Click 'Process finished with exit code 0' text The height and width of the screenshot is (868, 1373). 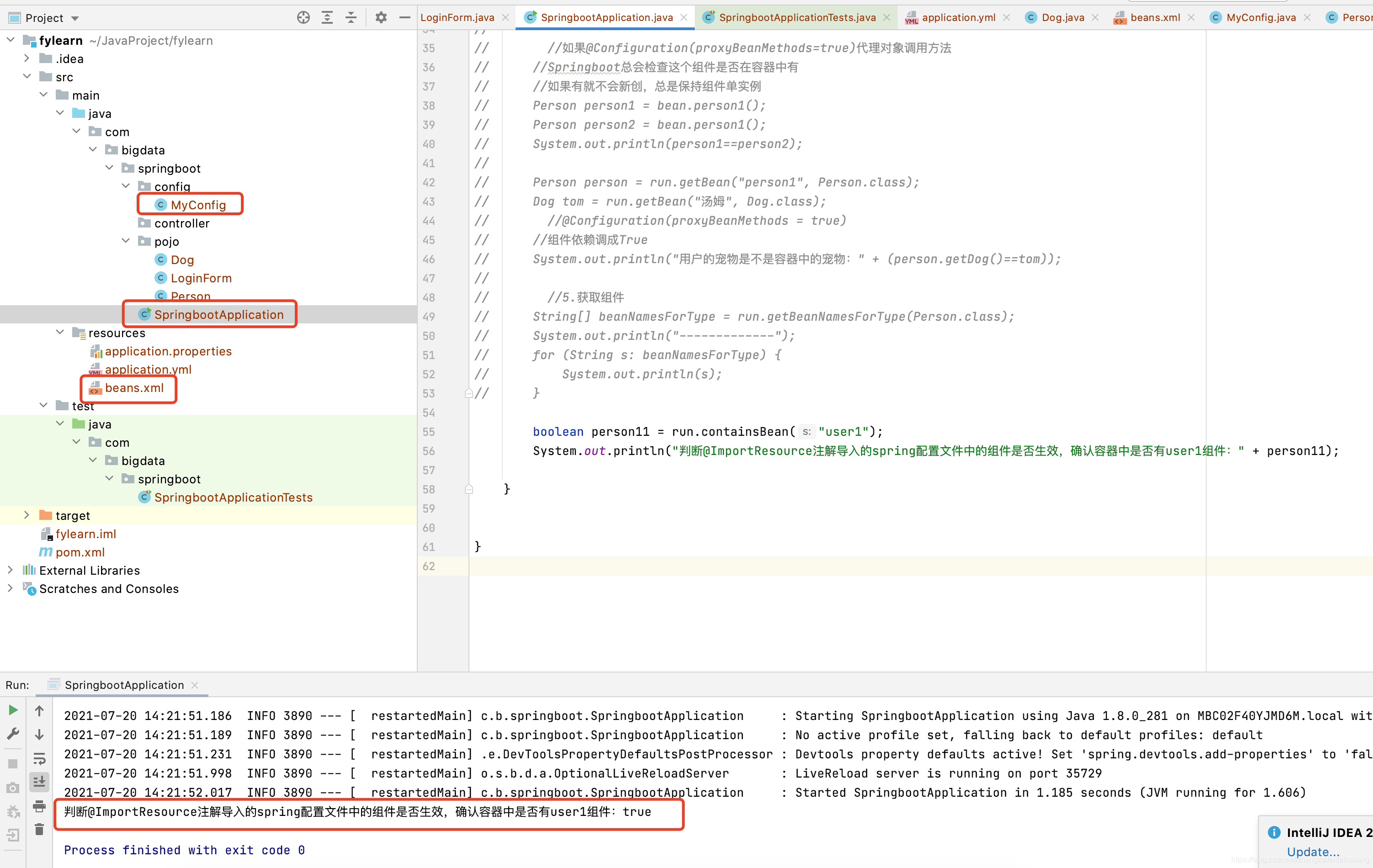click(184, 850)
